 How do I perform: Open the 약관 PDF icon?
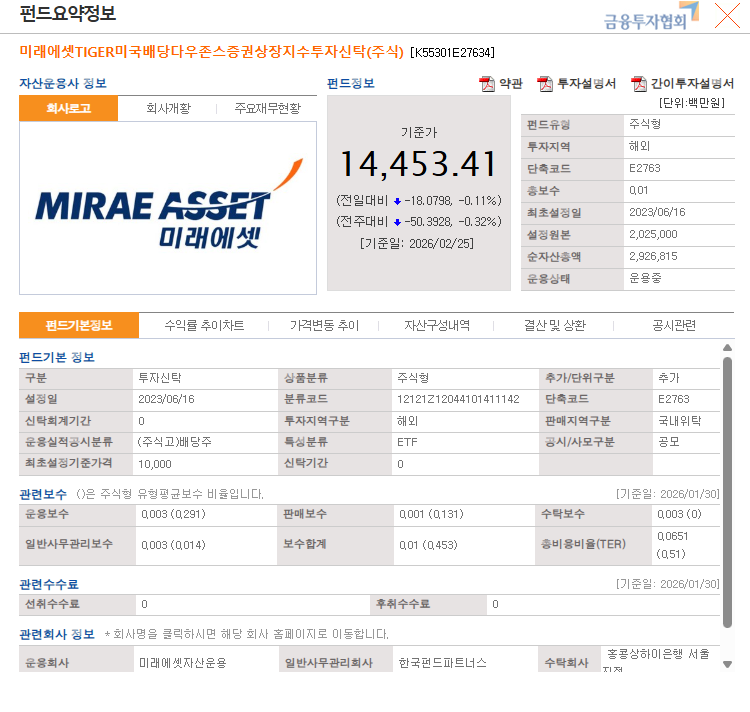tap(487, 84)
